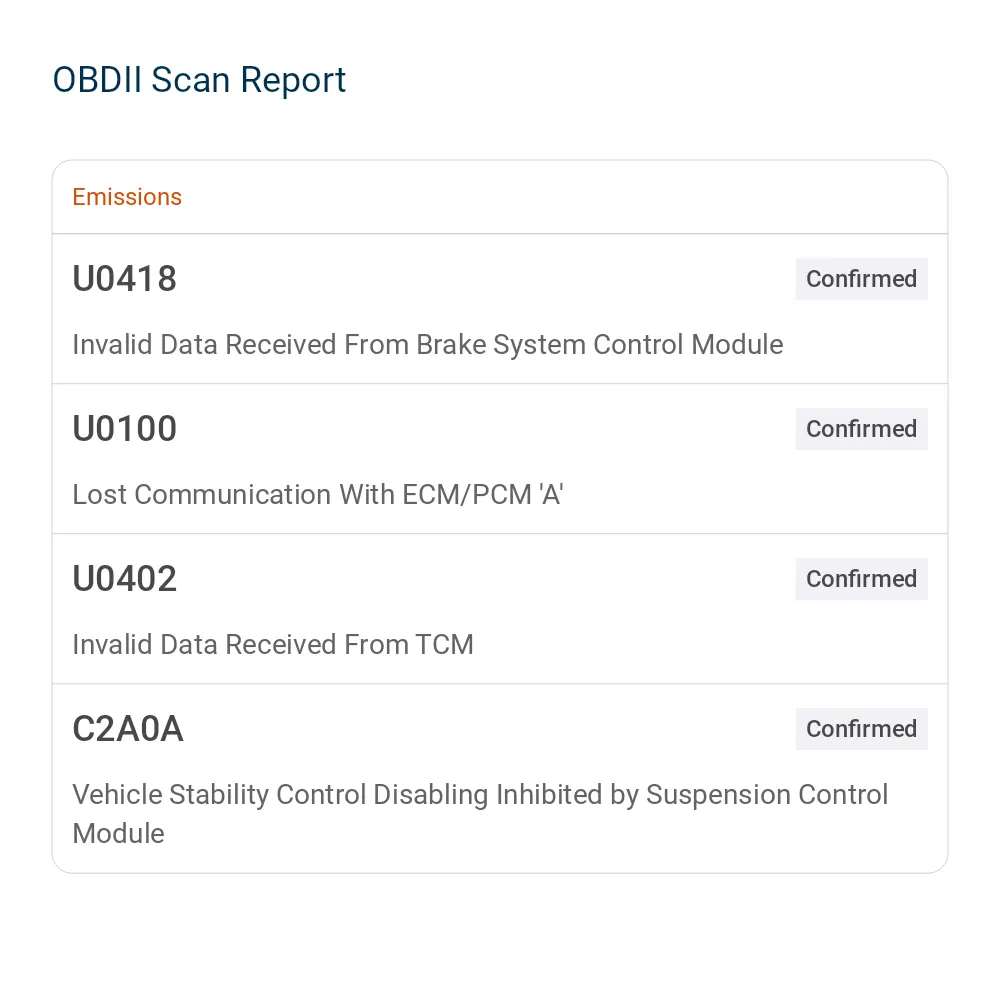Screen dimensions: 1000x1000
Task: Select the Invalid Data Received From TCM text
Action: pos(273,644)
